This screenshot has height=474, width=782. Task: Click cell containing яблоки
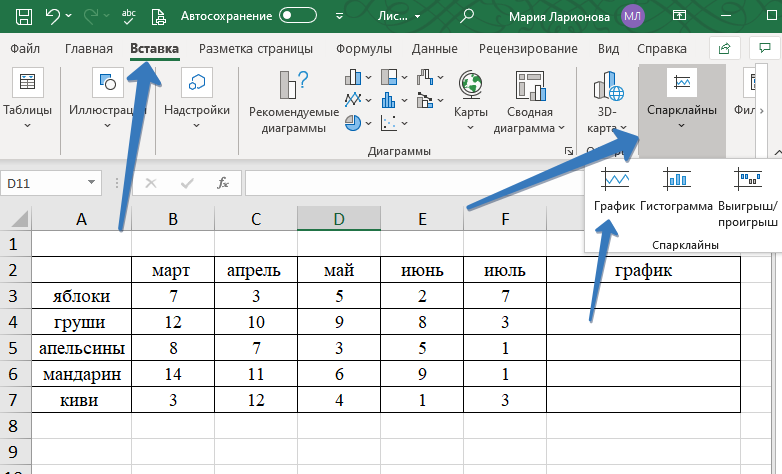[x=81, y=296]
